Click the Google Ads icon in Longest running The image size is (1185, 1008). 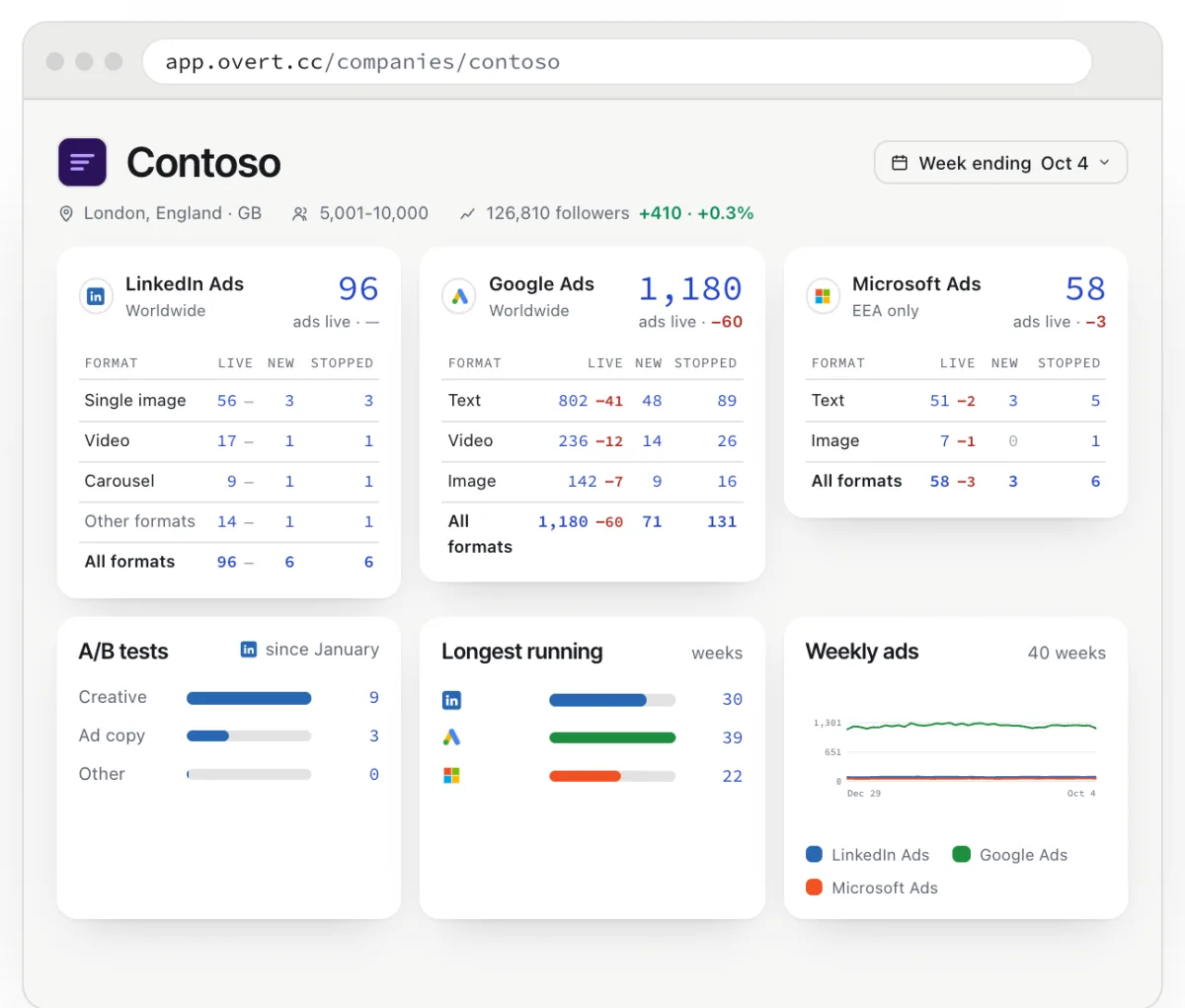pyautogui.click(x=451, y=737)
